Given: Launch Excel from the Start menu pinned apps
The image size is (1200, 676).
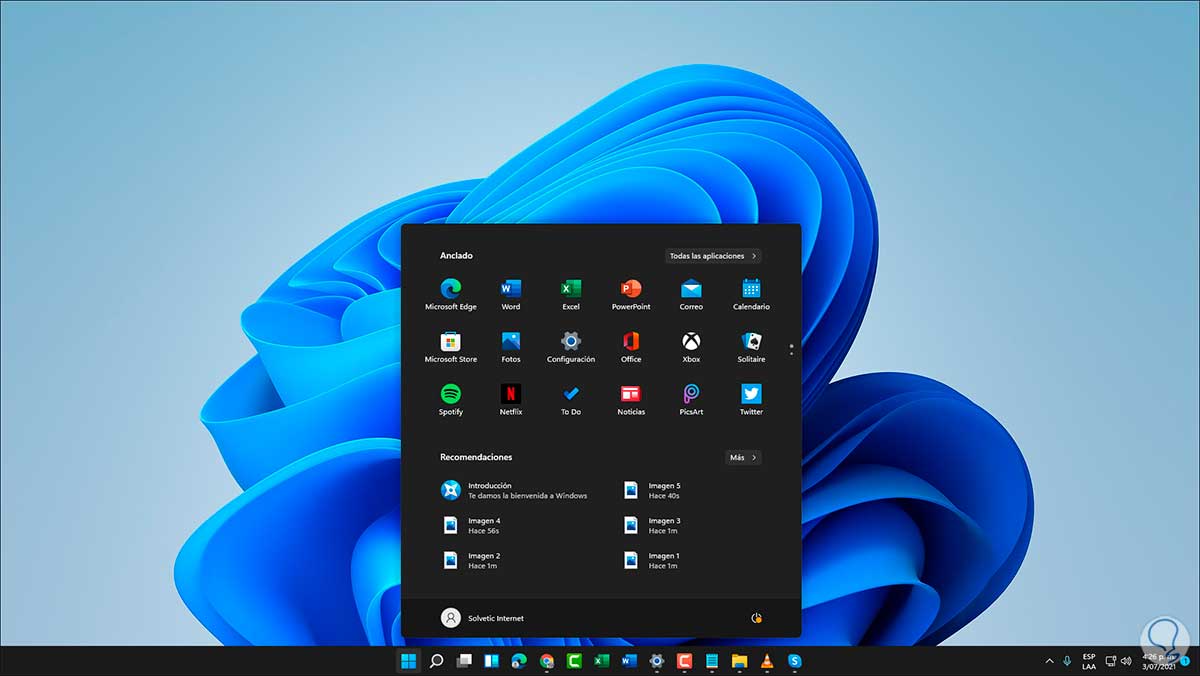Looking at the screenshot, I should pos(571,294).
